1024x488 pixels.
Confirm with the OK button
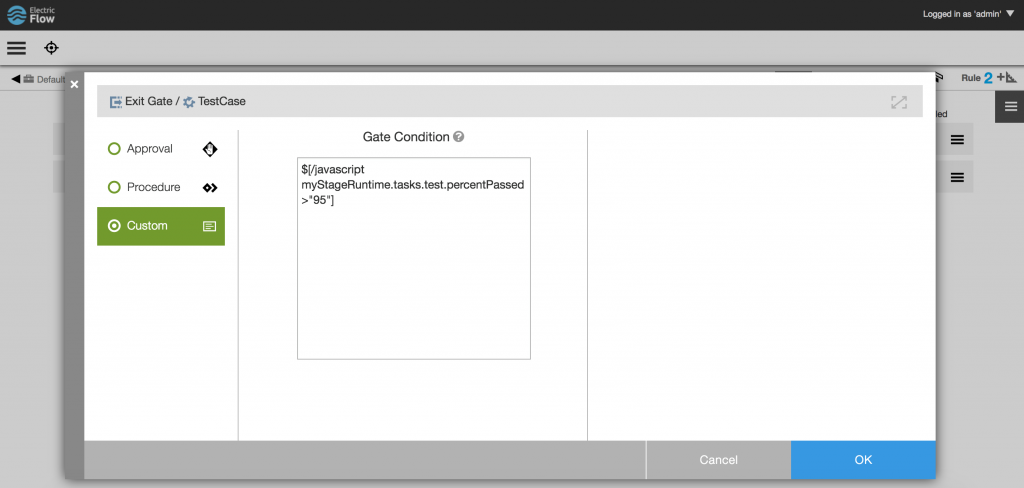[863, 460]
